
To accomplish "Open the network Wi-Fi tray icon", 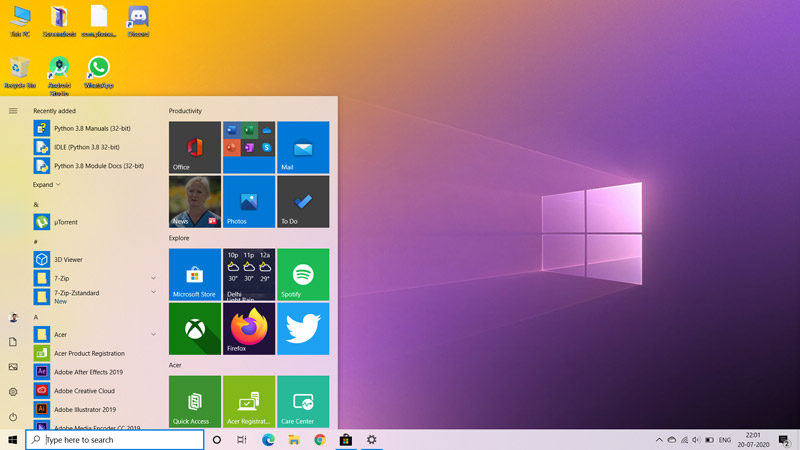I will [x=685, y=440].
